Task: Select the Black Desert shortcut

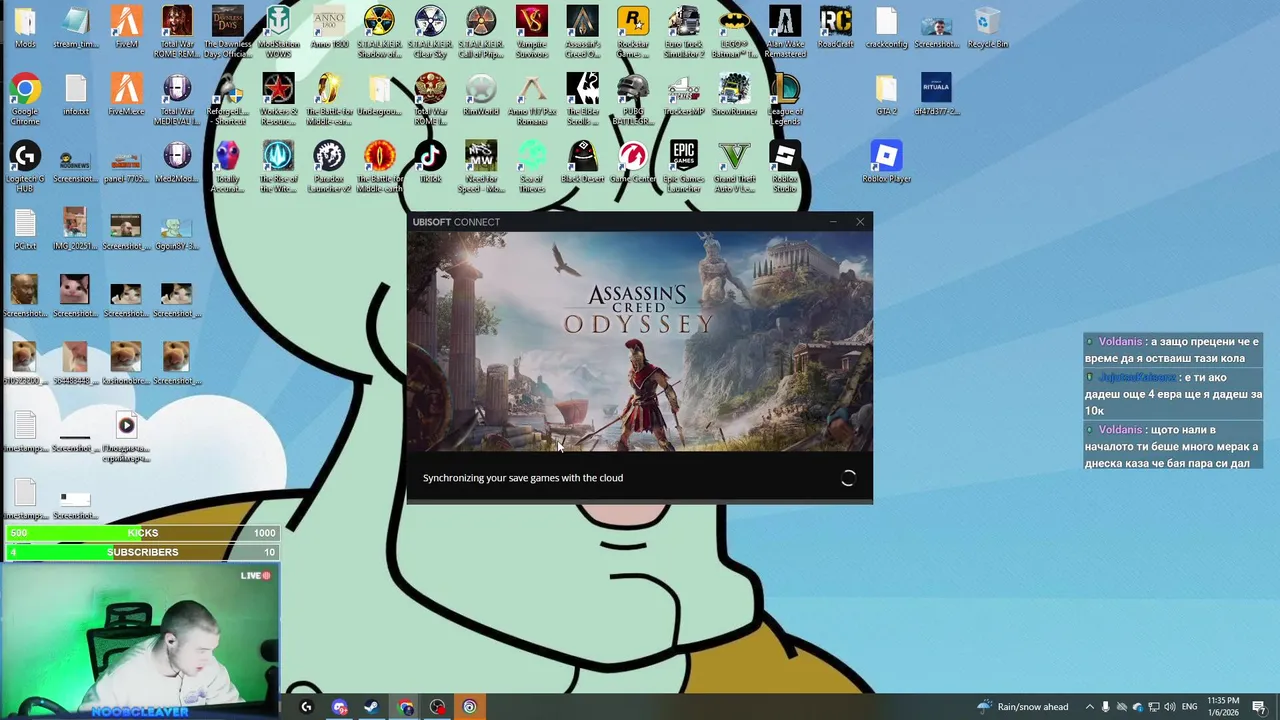Action: (x=582, y=163)
